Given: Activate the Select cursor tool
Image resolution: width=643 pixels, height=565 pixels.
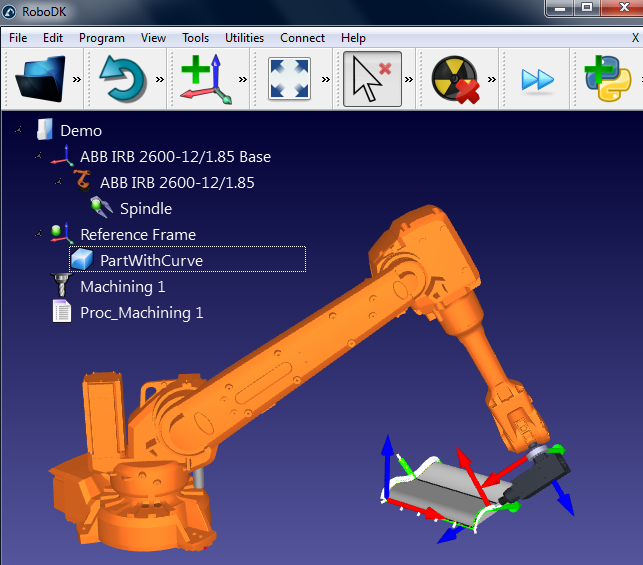Looking at the screenshot, I should click(372, 79).
